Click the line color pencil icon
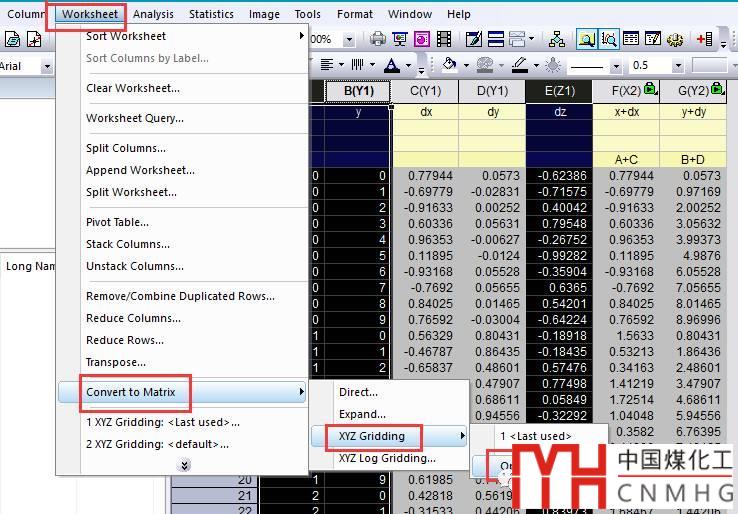 [519, 66]
